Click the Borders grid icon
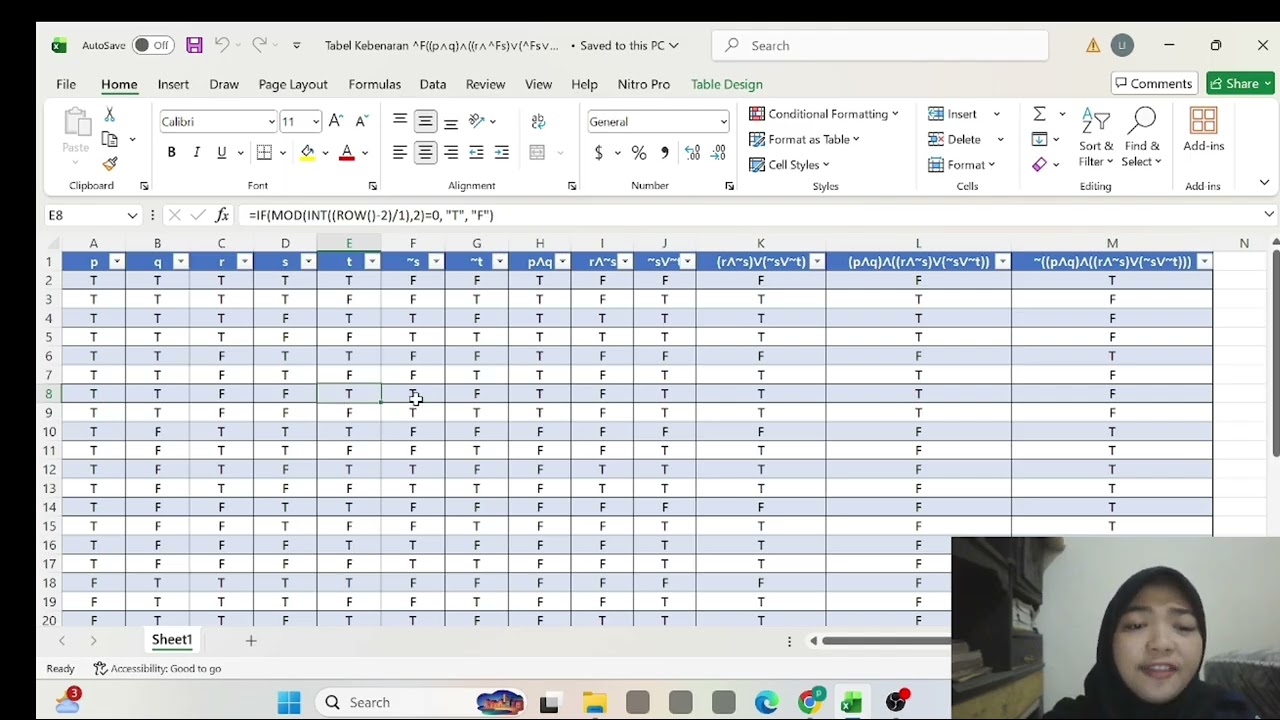Viewport: 1280px width, 720px height. [x=264, y=152]
